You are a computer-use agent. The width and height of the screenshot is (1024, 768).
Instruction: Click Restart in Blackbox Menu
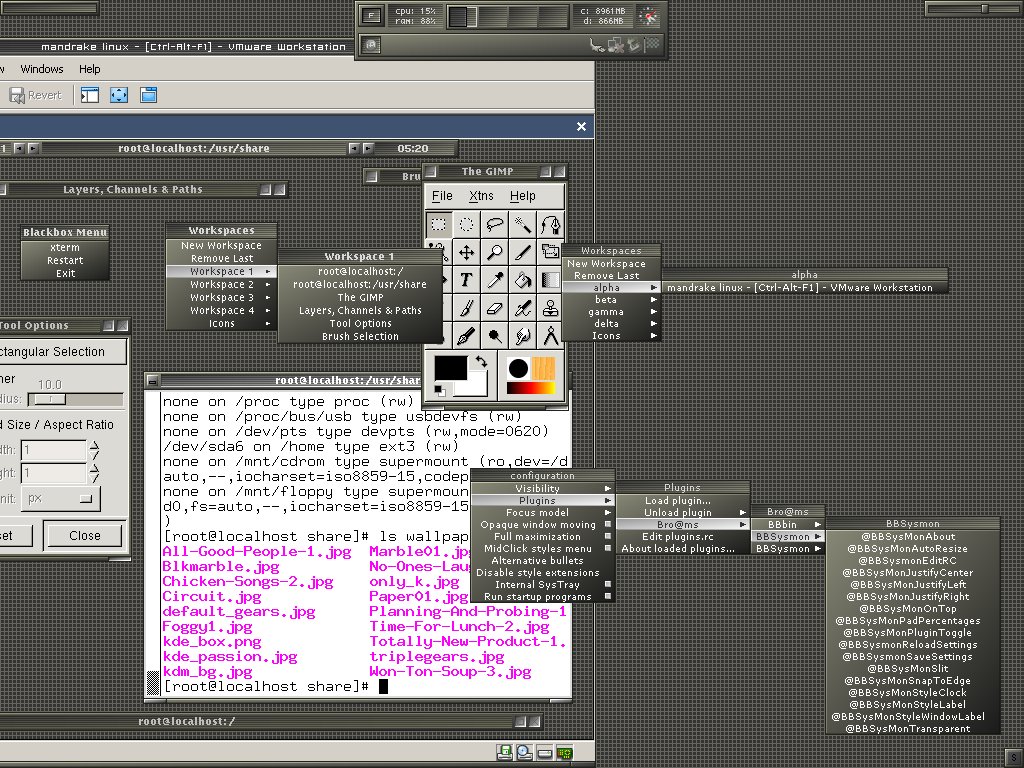65,261
